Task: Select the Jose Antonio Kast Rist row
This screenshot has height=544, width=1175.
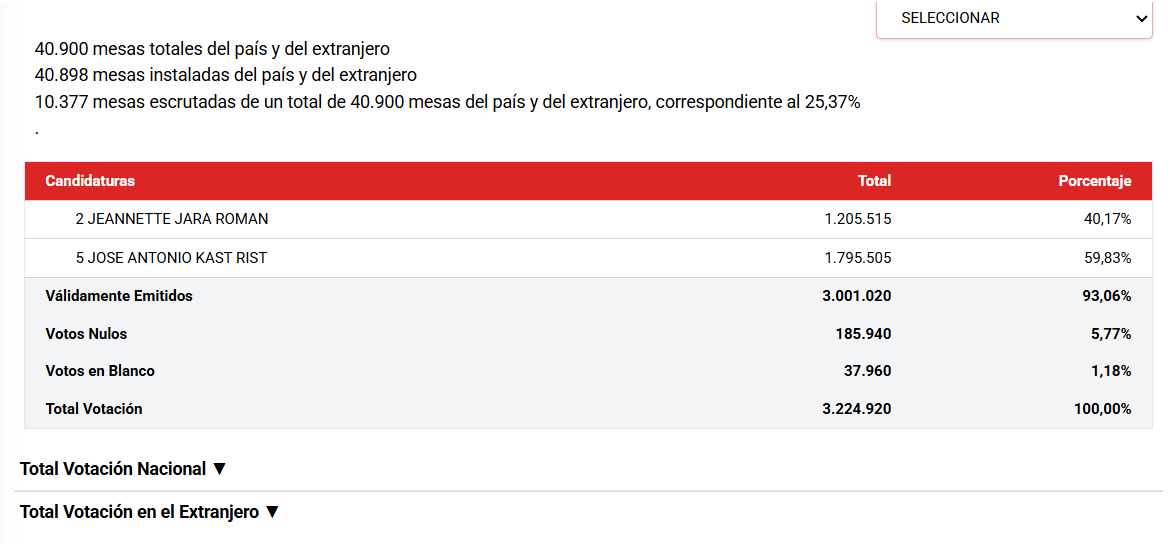Action: pyautogui.click(x=171, y=258)
